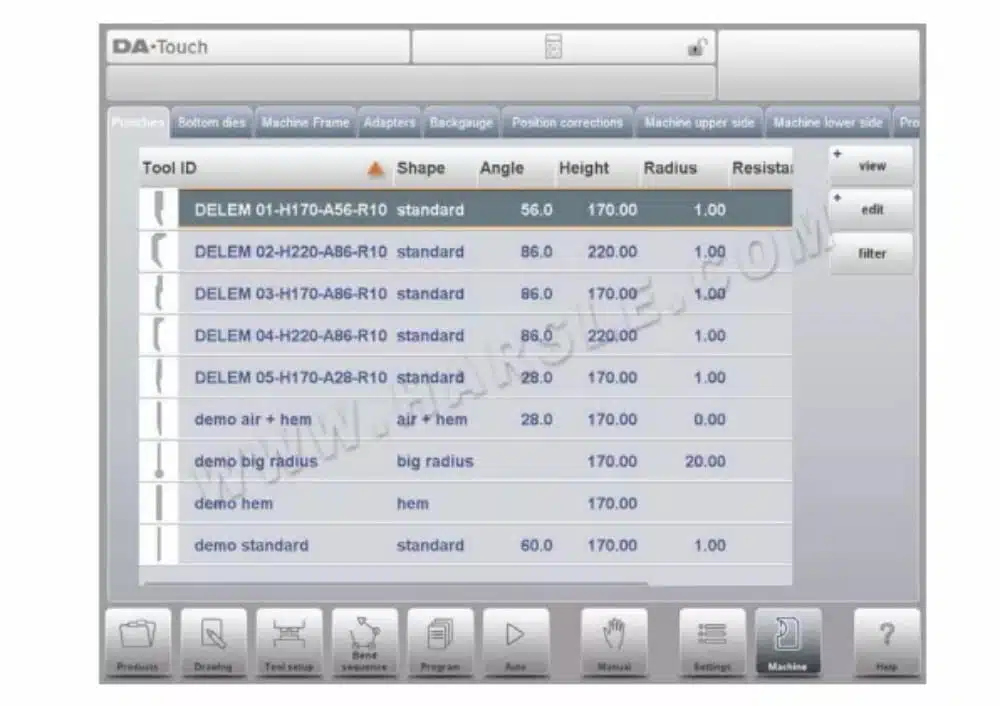Click the filter button
The image size is (1000, 706).
coord(871,254)
